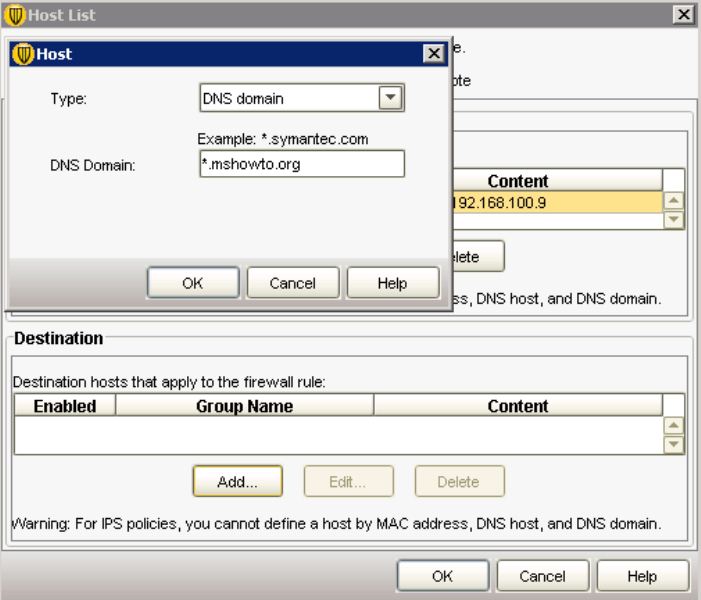Click the disabled destination Edit button
Screen dimensions: 701x600
[x=349, y=481]
